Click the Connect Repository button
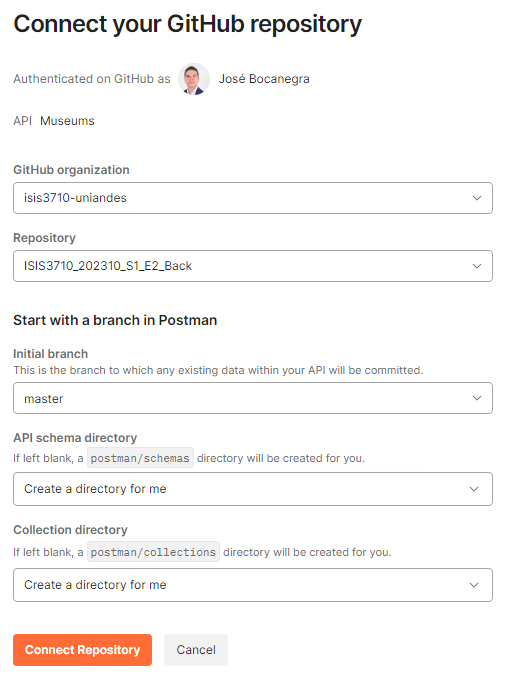521x676 pixels. click(x=82, y=650)
